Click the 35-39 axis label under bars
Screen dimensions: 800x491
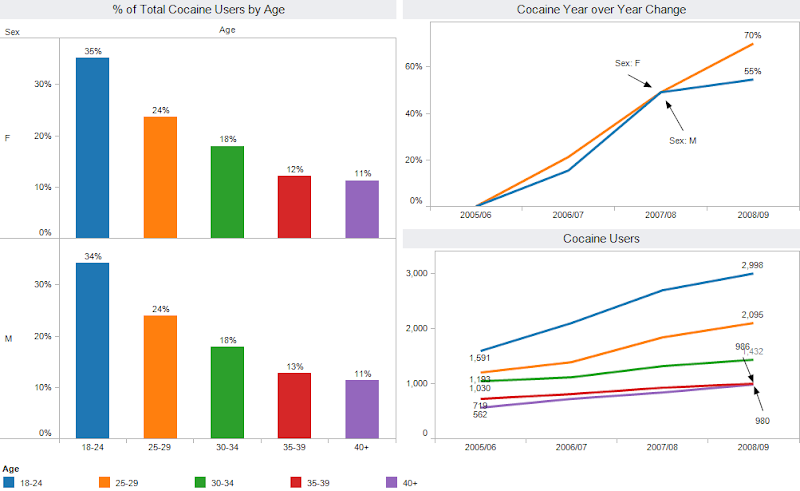click(294, 447)
